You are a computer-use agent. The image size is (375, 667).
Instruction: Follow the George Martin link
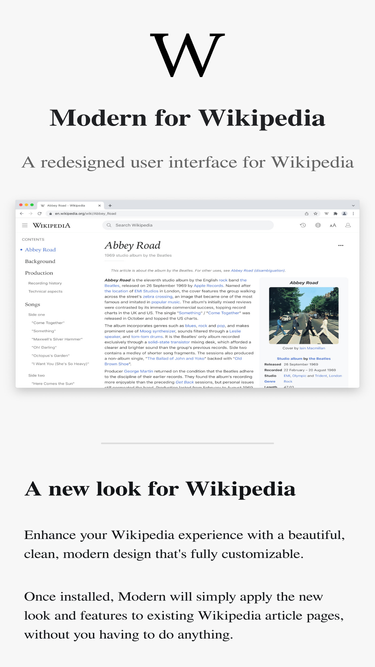(138, 371)
